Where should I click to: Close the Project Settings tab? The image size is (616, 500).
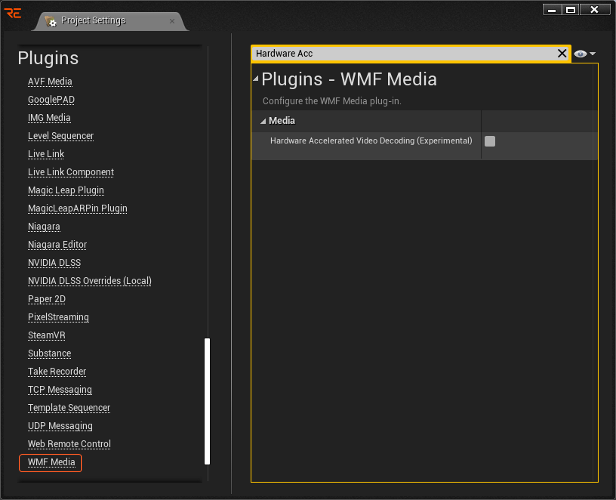click(x=172, y=21)
